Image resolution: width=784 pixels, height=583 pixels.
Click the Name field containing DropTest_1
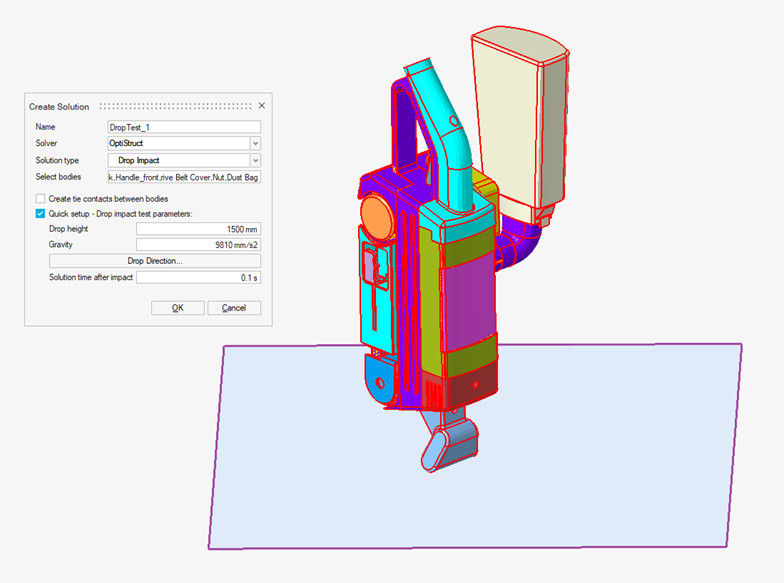[x=184, y=127]
